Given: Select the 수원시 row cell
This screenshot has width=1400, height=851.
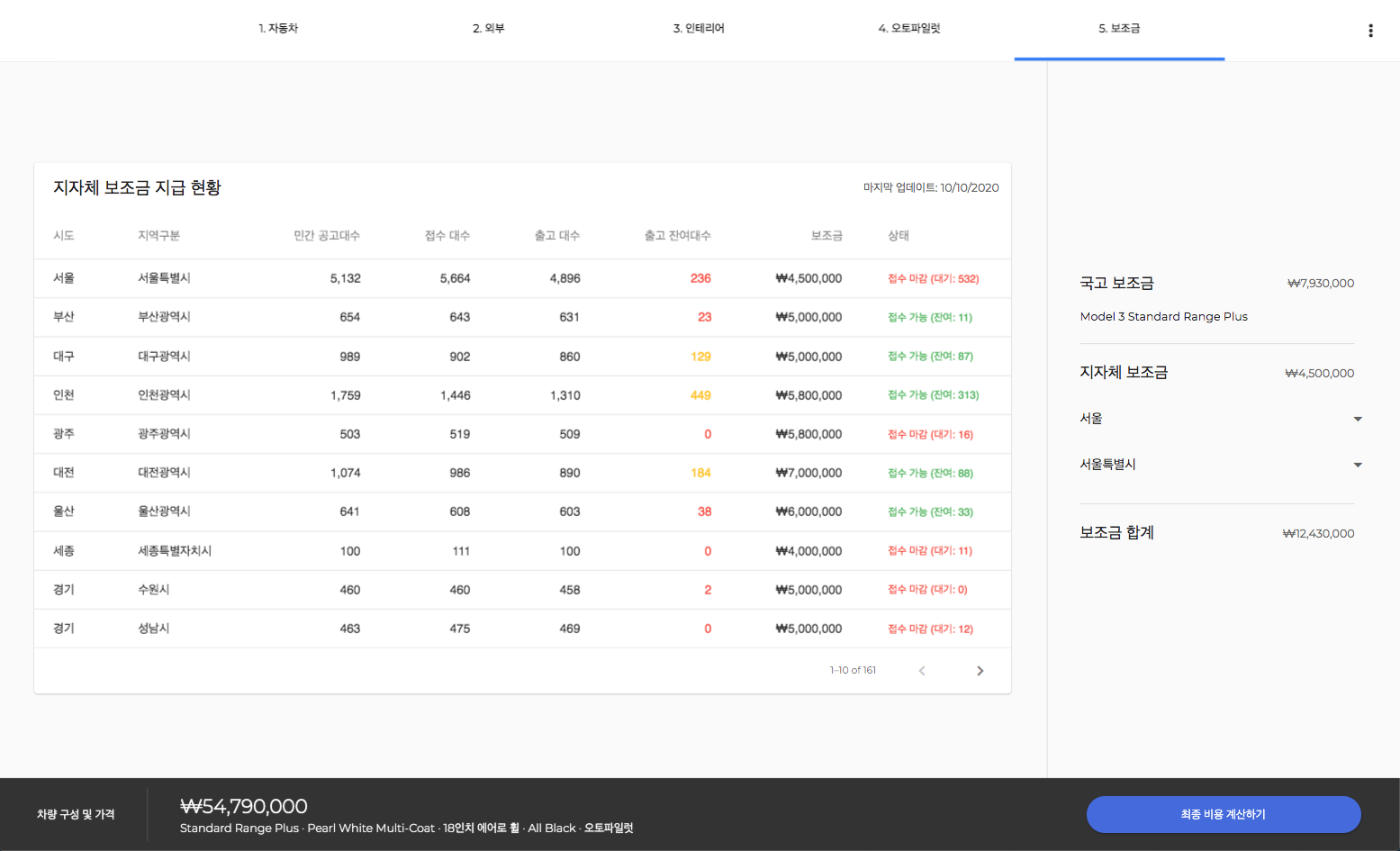Looking at the screenshot, I should (x=154, y=590).
